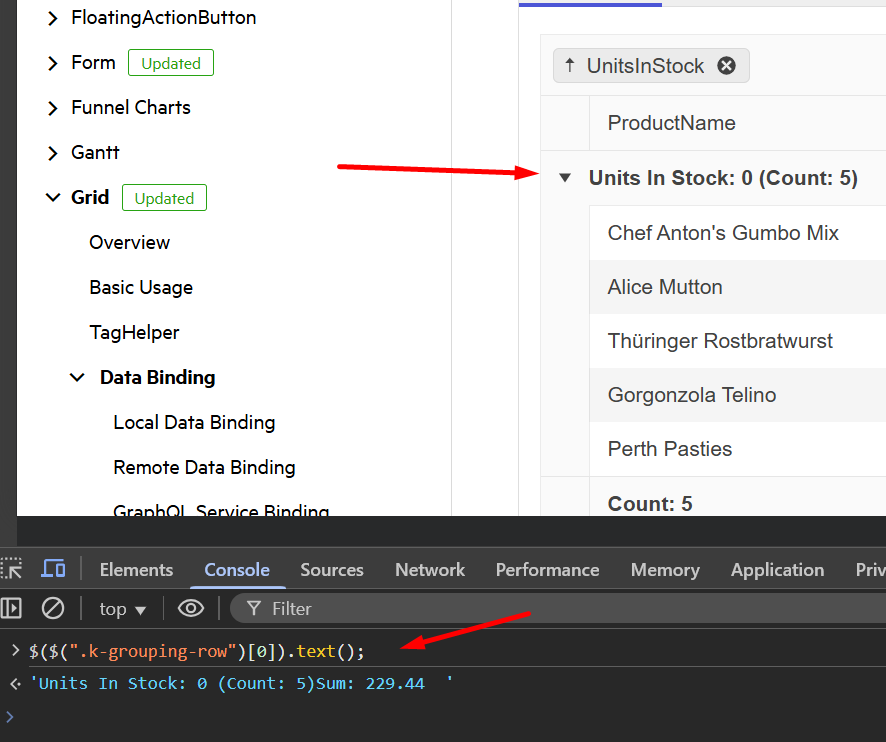Click the ProductName column header
The height and width of the screenshot is (742, 886).
coord(672,123)
